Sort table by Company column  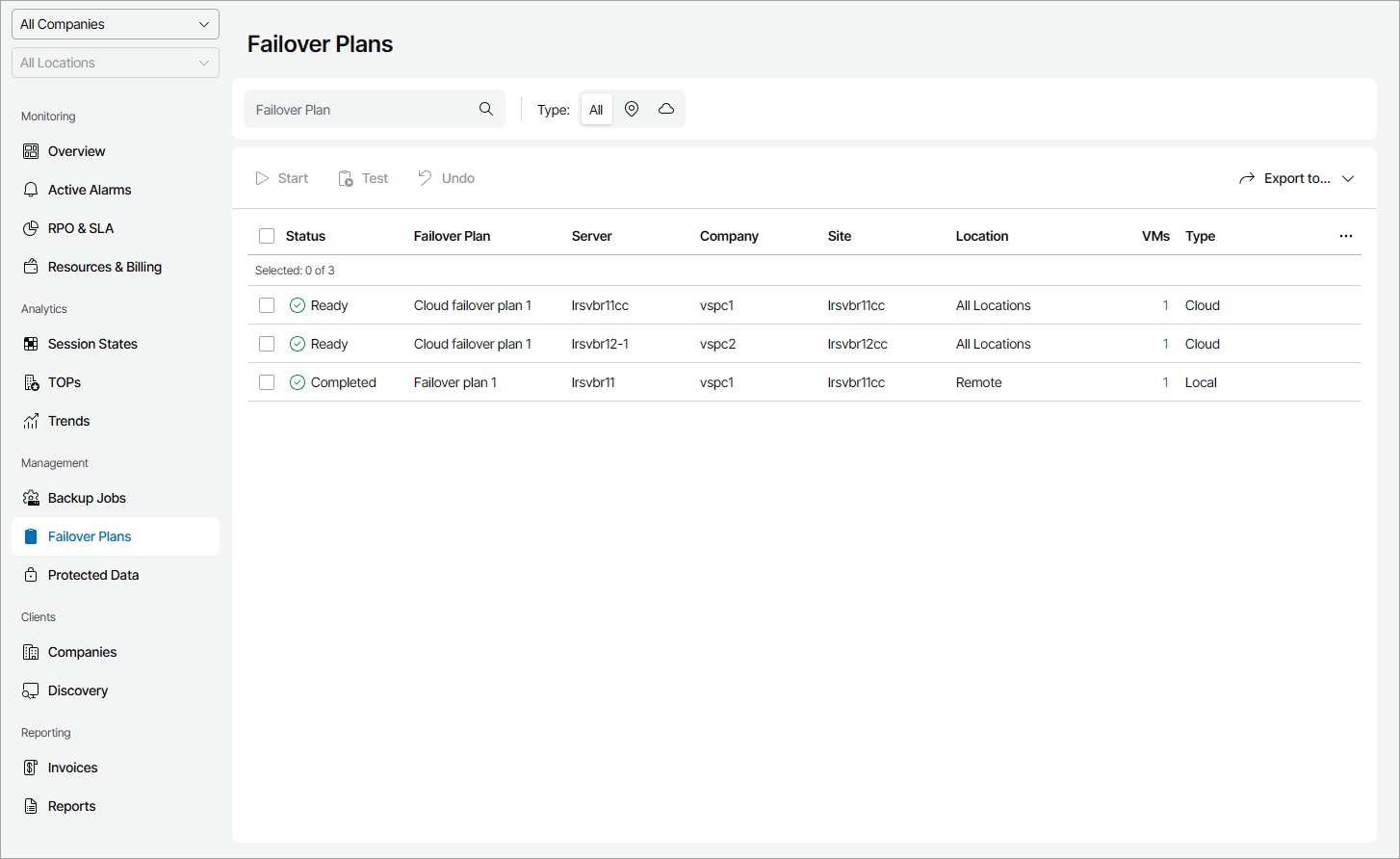729,236
